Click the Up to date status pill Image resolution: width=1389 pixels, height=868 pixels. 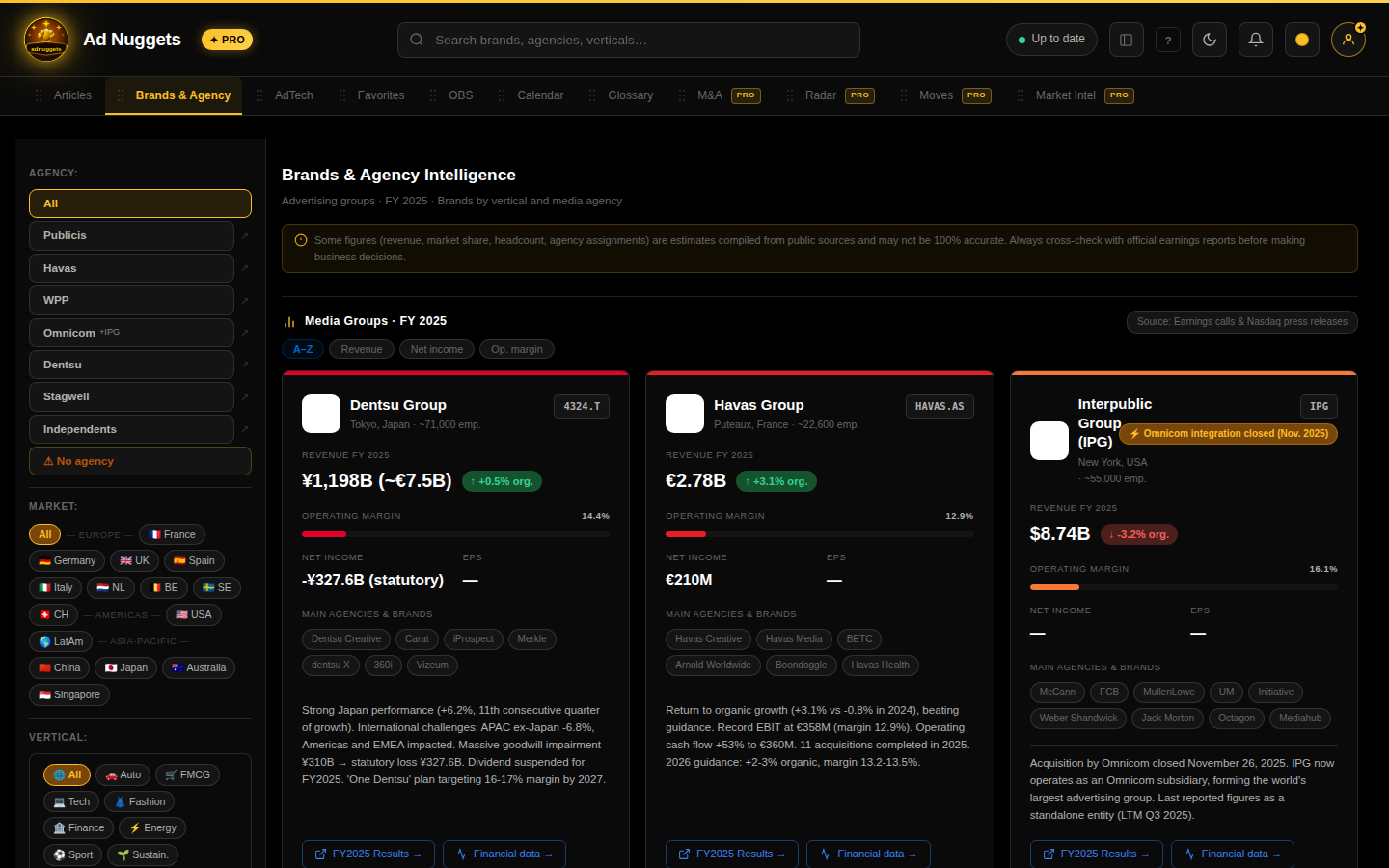(x=1051, y=40)
